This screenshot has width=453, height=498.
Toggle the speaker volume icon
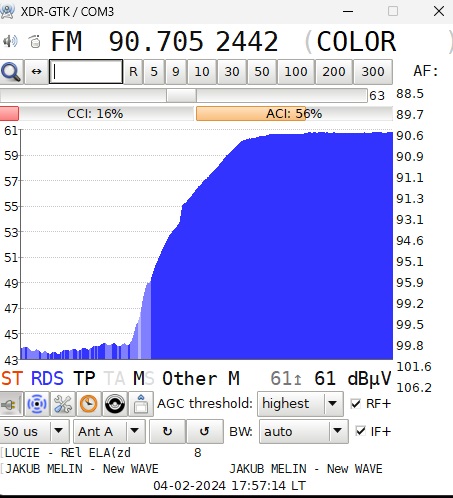pos(10,41)
